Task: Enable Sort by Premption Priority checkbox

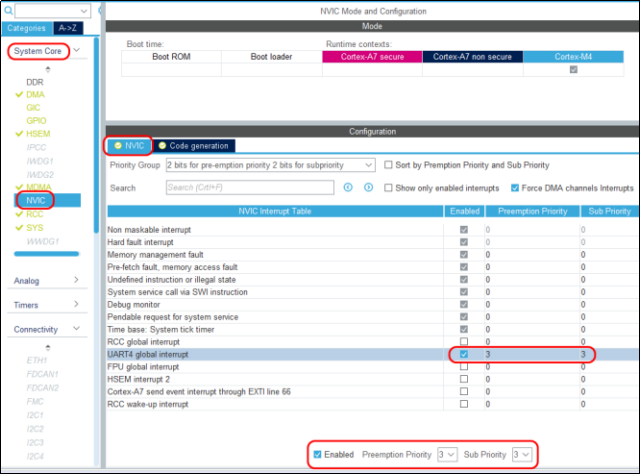Action: (x=388, y=165)
